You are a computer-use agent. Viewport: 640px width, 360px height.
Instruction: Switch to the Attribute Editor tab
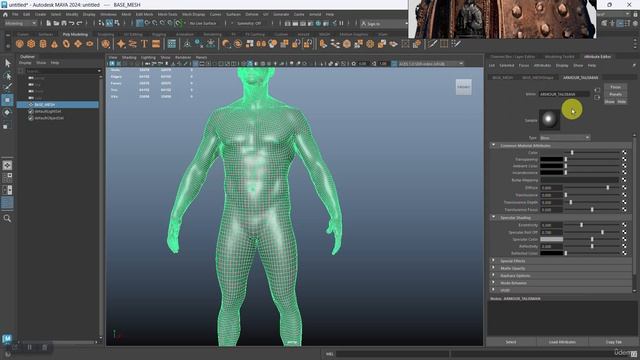coord(597,57)
